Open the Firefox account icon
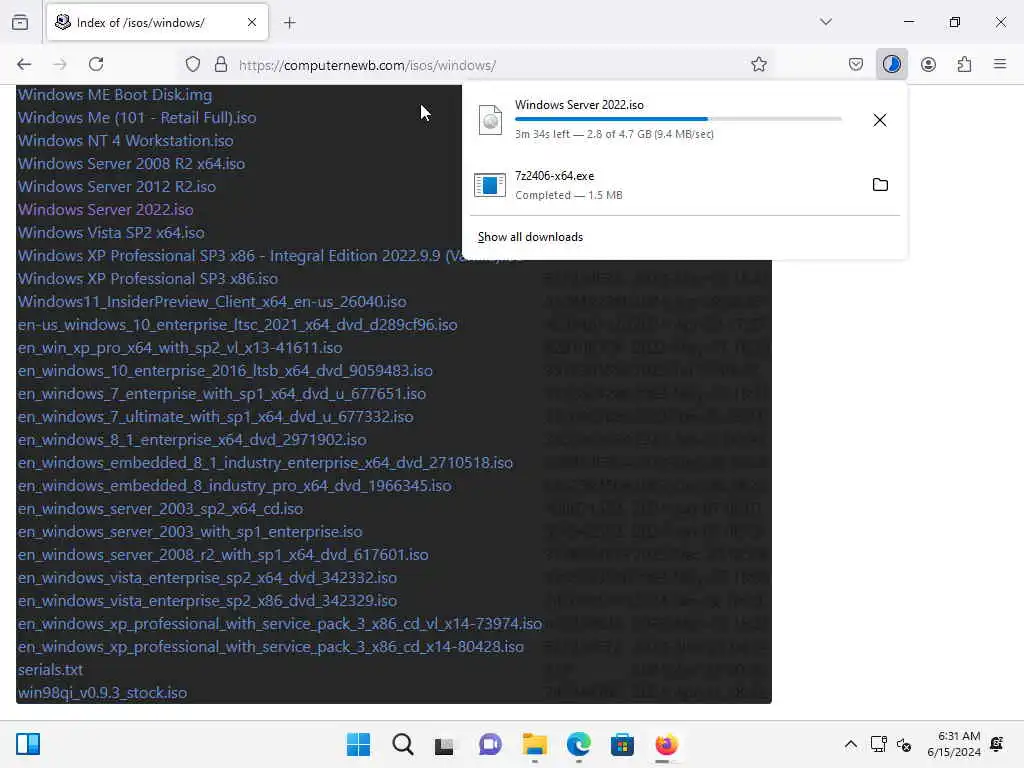The image size is (1024, 768). (929, 64)
